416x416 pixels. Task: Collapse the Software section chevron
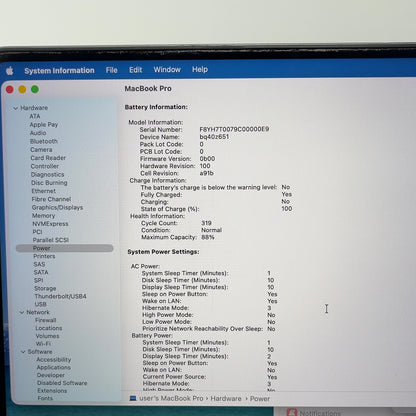click(23, 352)
